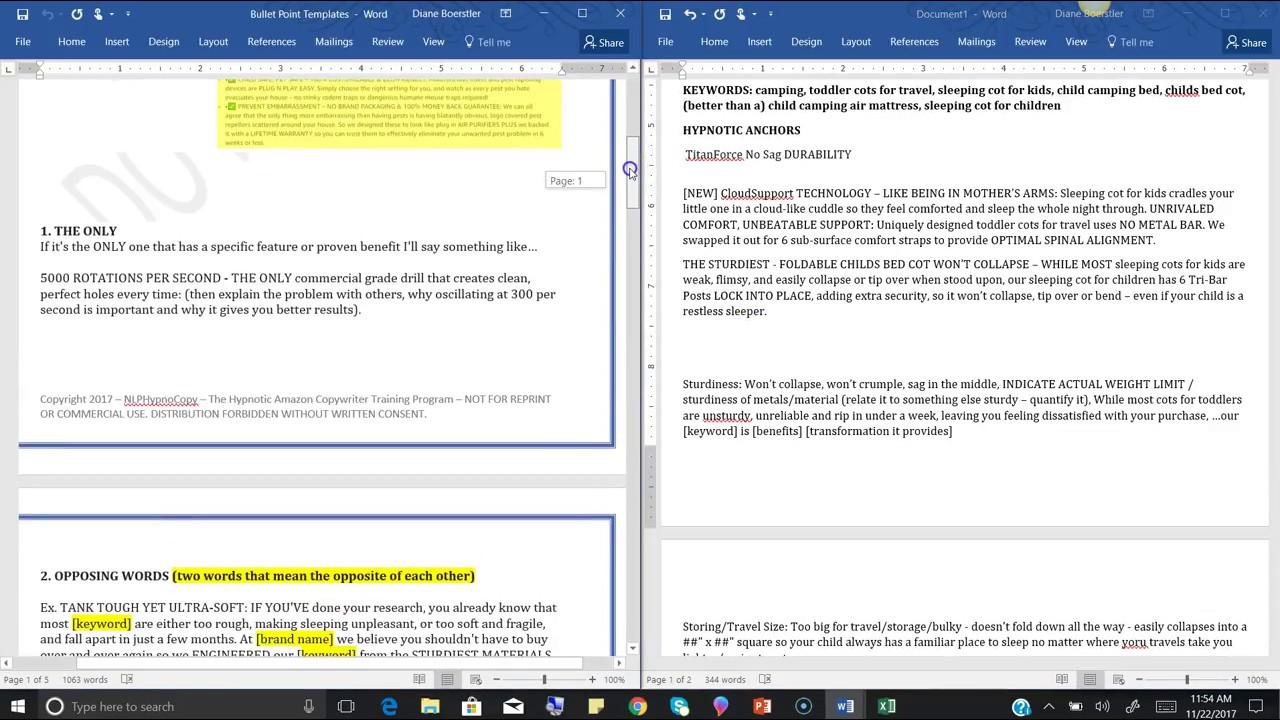Viewport: 1280px width, 720px height.
Task: Open Home tab in Bullet Point Templates window
Action: click(71, 42)
